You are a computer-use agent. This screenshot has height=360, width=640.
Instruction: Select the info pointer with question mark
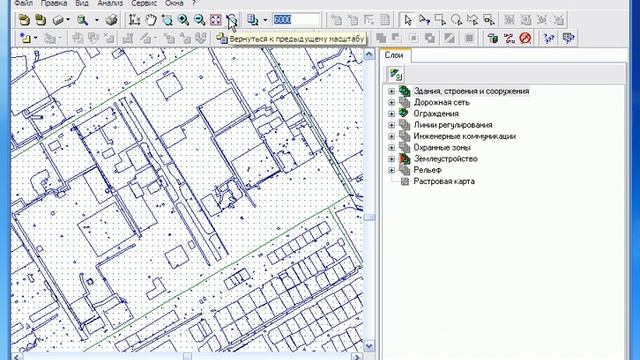pyautogui.click(x=424, y=20)
